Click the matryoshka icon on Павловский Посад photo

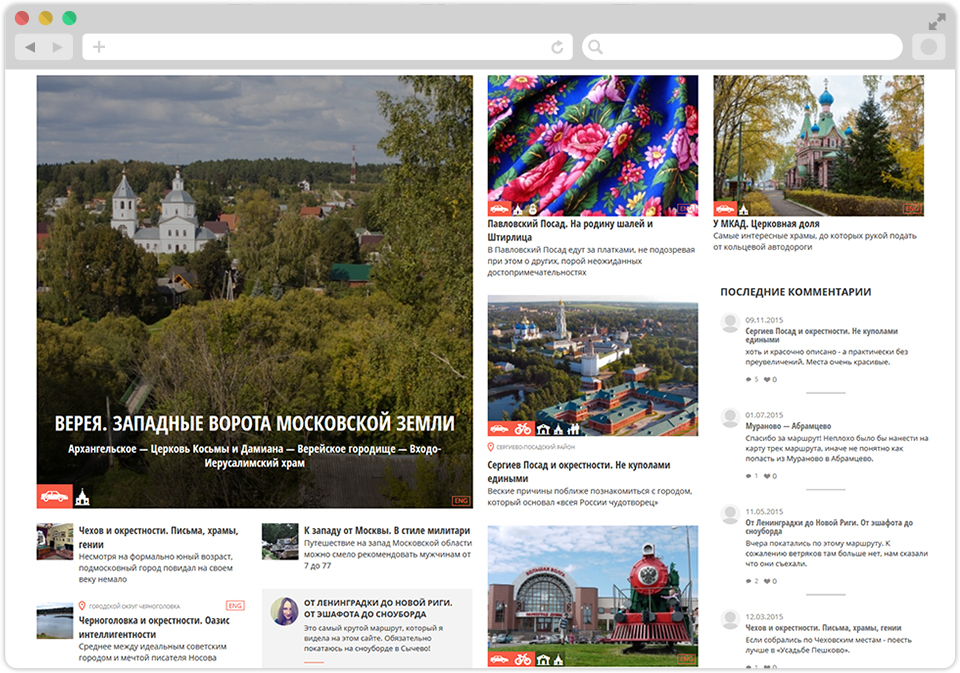coord(532,209)
